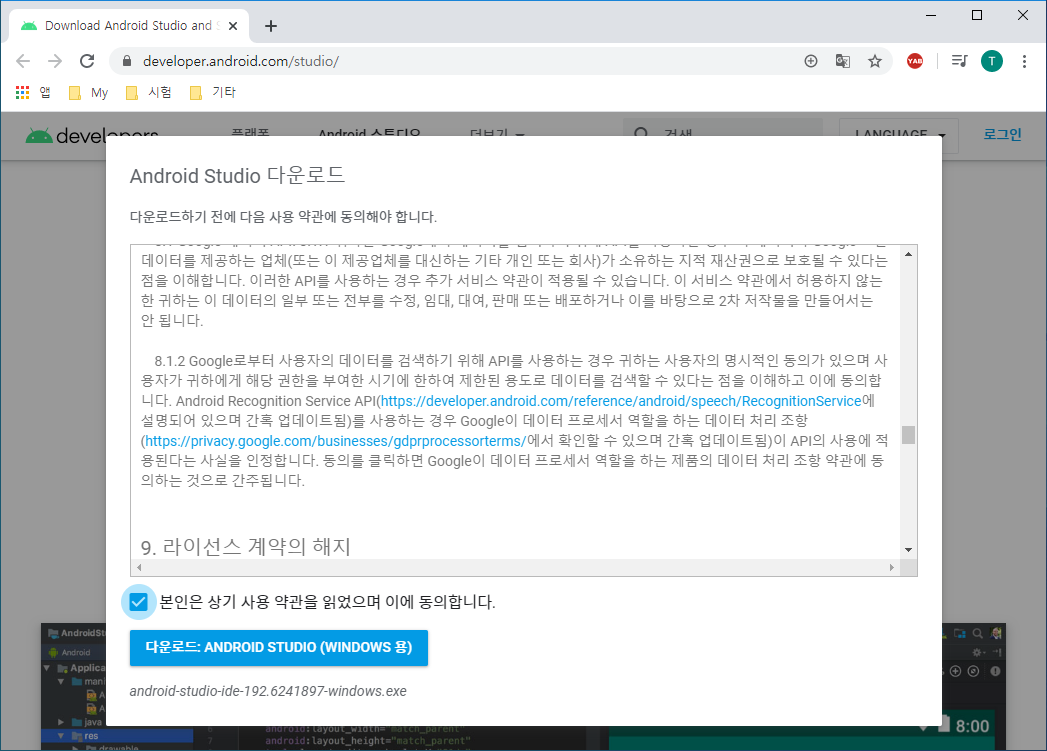Uncheck the terms agreement checkbox
Image resolution: width=1047 pixels, height=751 pixels.
138,602
